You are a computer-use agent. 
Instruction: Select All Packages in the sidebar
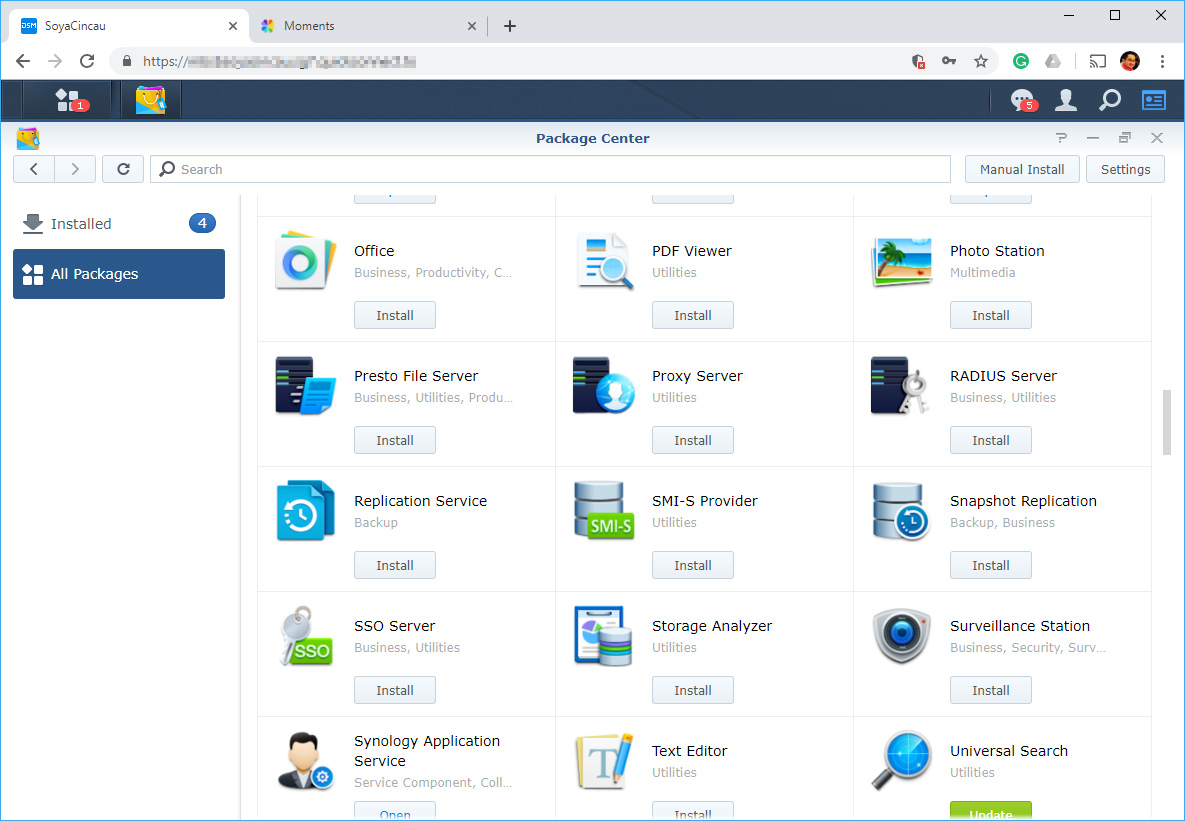click(119, 274)
